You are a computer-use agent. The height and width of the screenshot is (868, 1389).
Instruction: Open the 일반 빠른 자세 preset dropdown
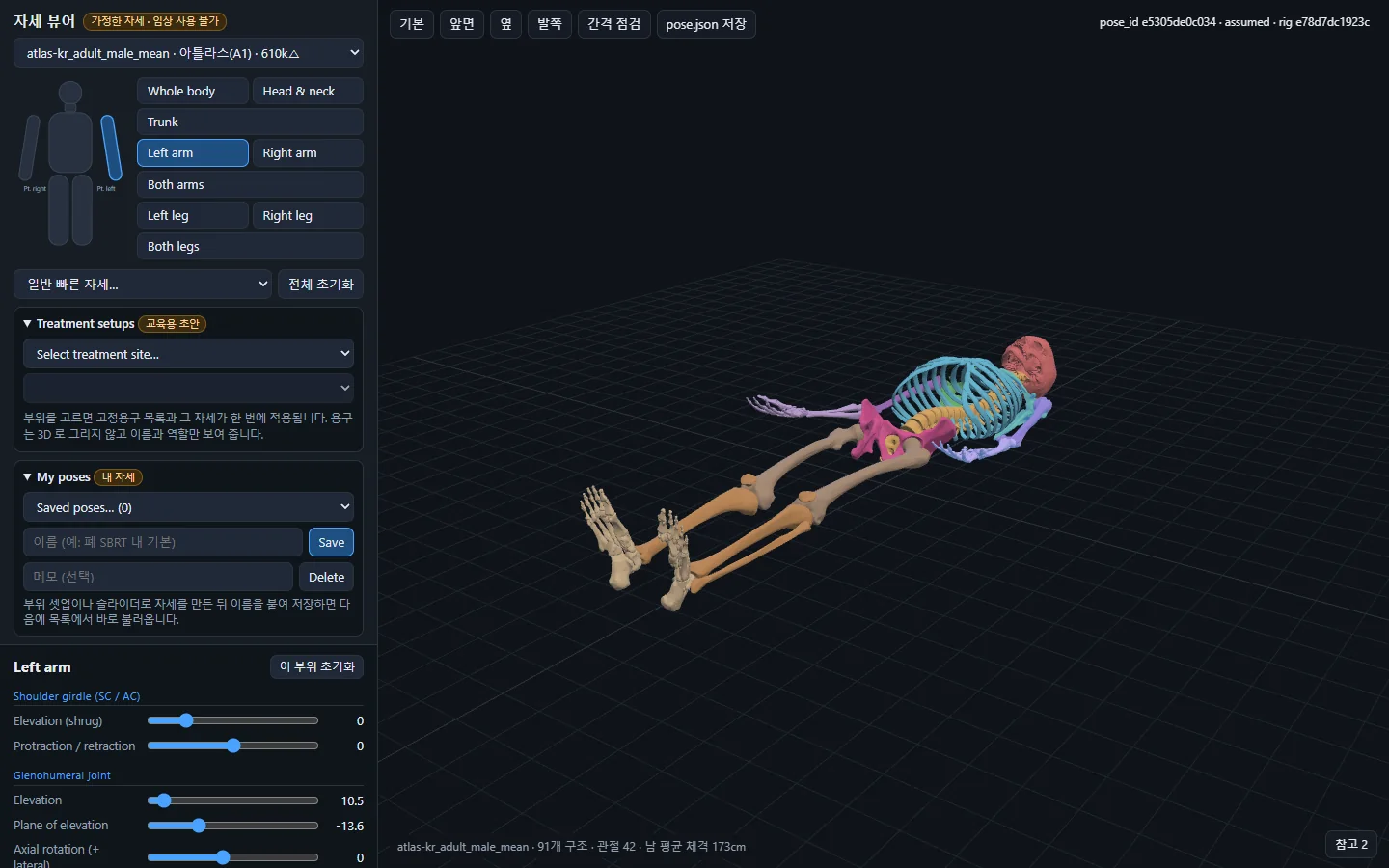coord(143,285)
